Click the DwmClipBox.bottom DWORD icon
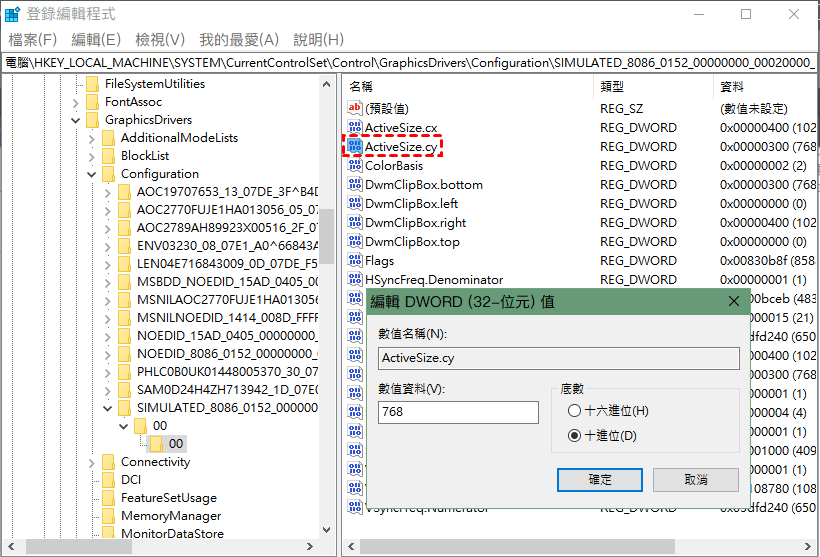Viewport: 820px width, 557px height. (x=355, y=184)
